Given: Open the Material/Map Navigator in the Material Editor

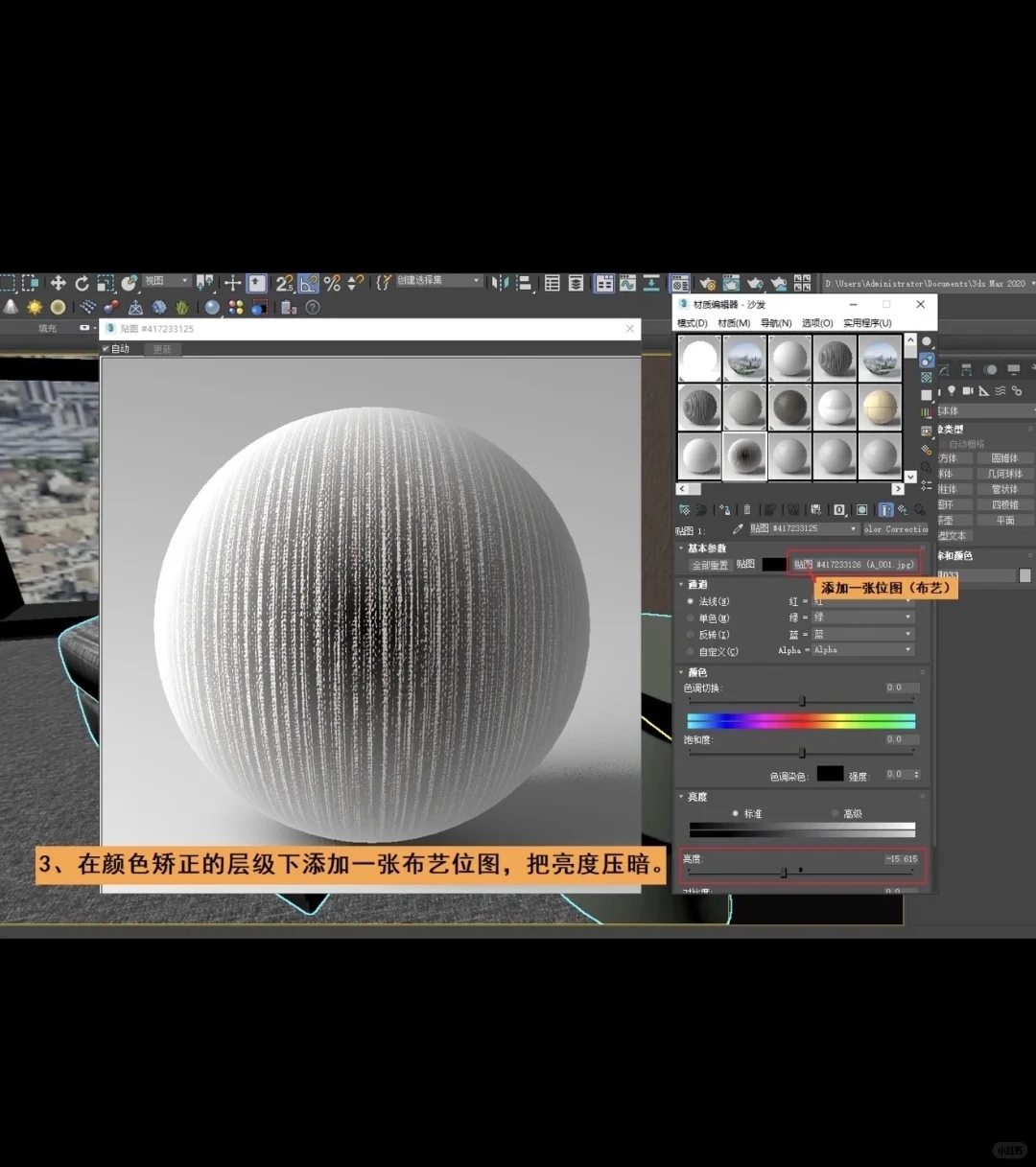Looking at the screenshot, I should pyautogui.click(x=921, y=509).
